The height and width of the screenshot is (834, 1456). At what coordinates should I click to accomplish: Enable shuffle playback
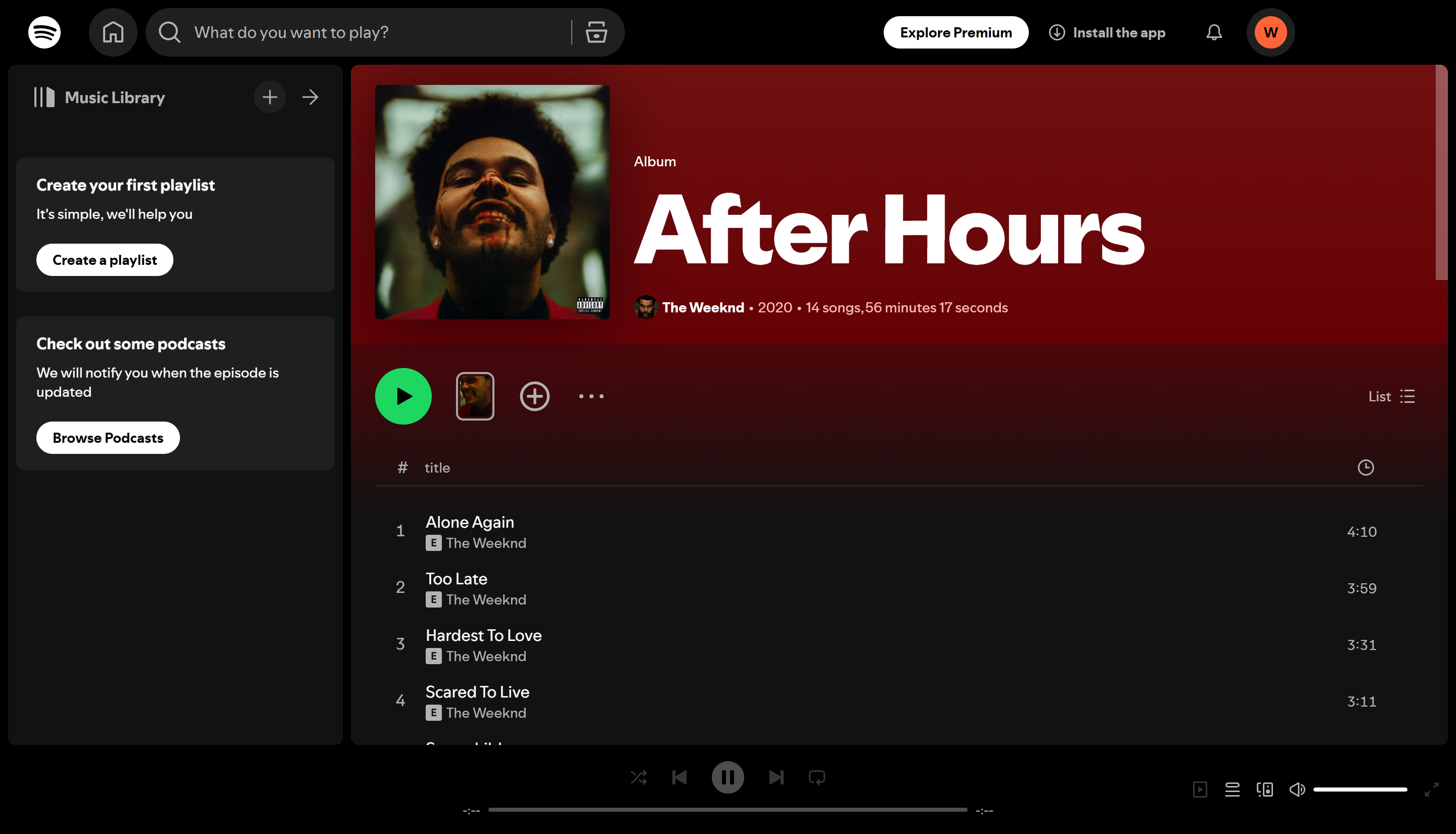pos(639,777)
